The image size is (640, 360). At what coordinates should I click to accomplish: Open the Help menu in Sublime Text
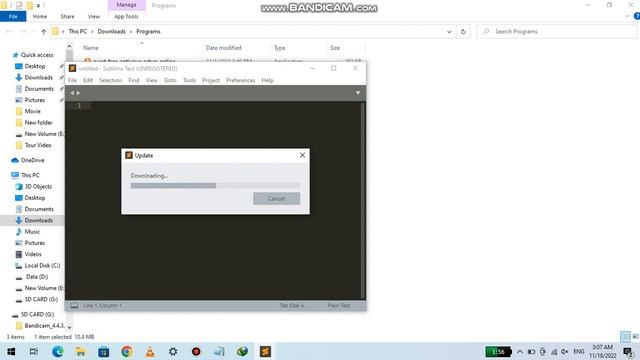pyautogui.click(x=267, y=80)
